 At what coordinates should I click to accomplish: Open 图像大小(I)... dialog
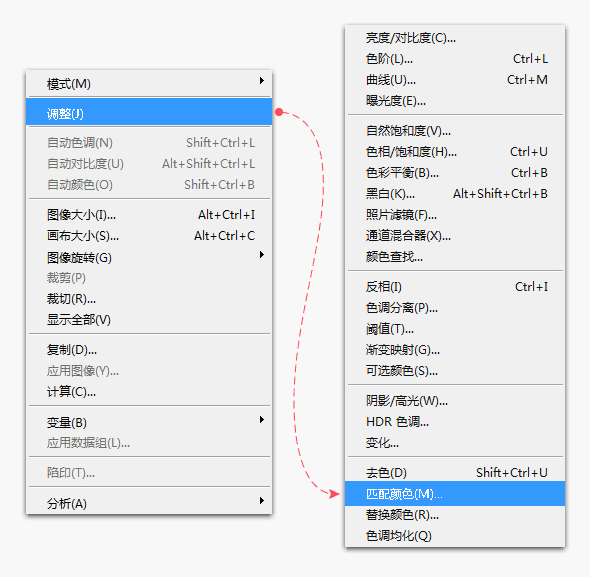click(149, 215)
